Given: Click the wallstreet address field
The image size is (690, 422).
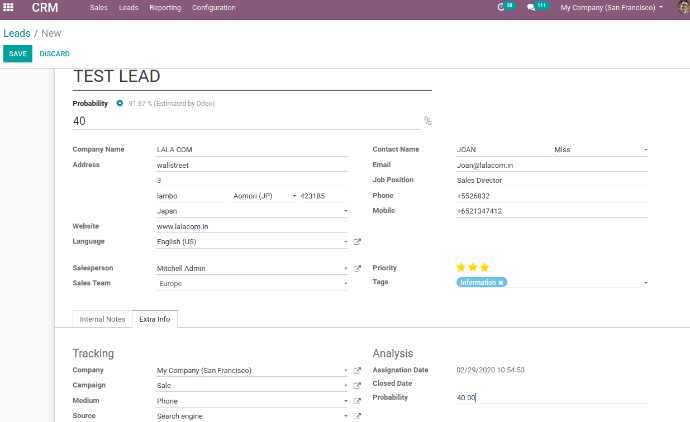Looking at the screenshot, I should [x=252, y=165].
